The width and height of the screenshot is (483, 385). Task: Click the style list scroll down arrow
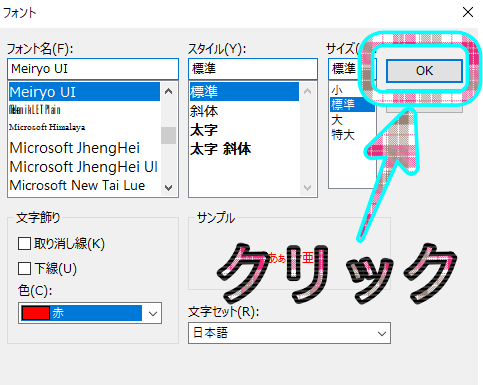(x=308, y=188)
